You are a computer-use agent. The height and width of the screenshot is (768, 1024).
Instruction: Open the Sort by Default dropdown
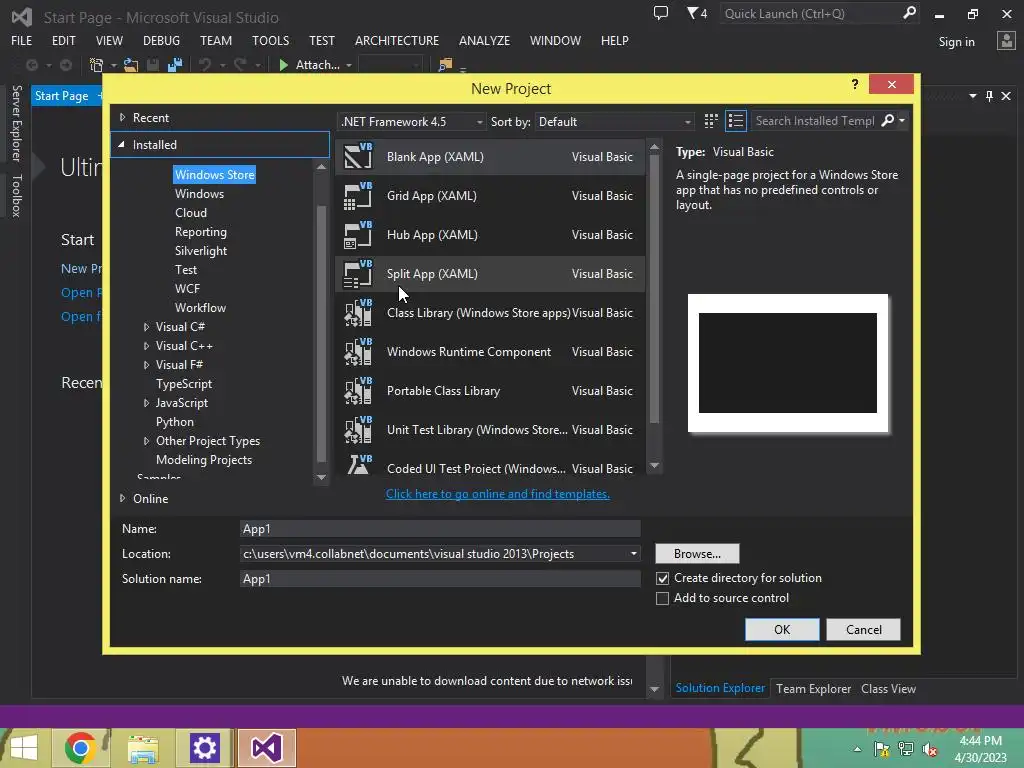[x=614, y=121]
